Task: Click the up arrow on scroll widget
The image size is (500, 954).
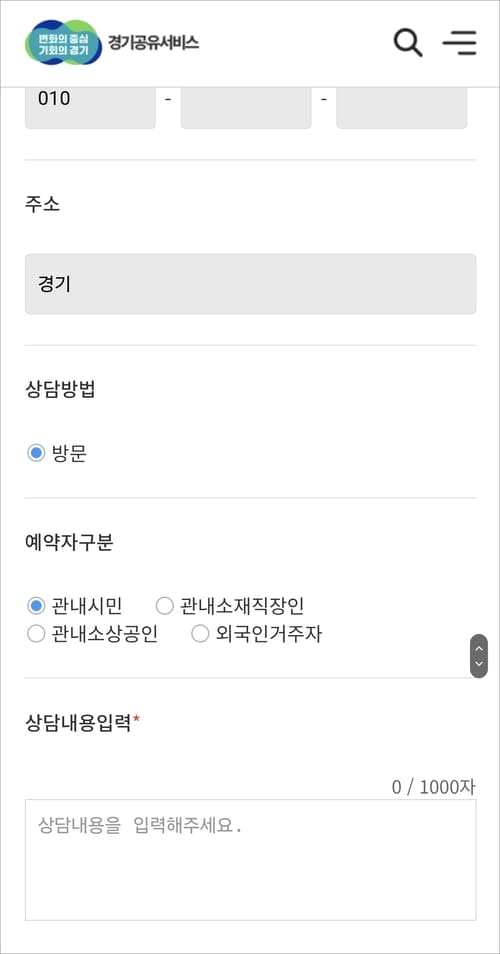Action: (x=479, y=648)
